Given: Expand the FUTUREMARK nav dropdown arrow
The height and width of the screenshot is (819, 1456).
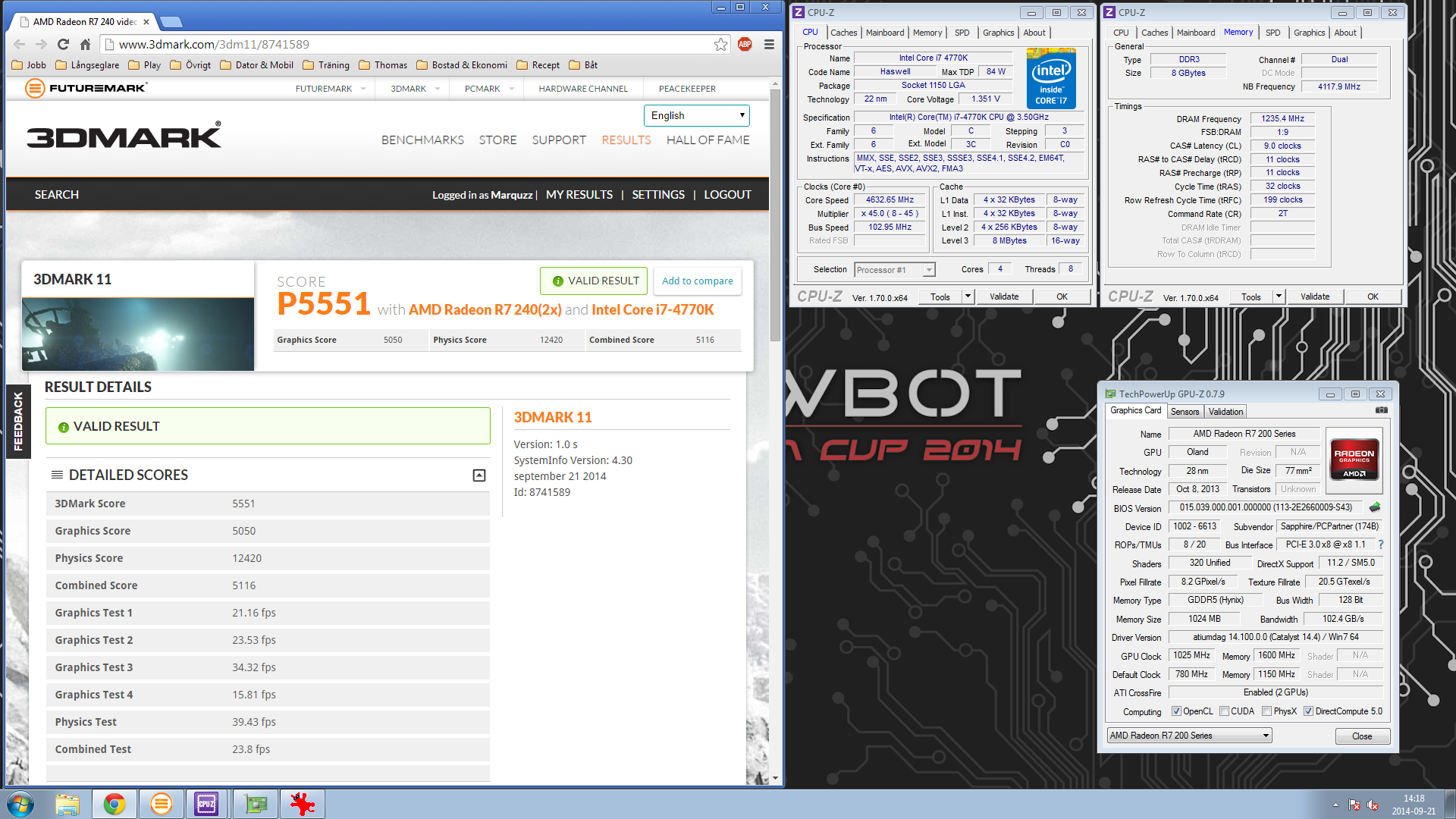Looking at the screenshot, I should tap(363, 89).
